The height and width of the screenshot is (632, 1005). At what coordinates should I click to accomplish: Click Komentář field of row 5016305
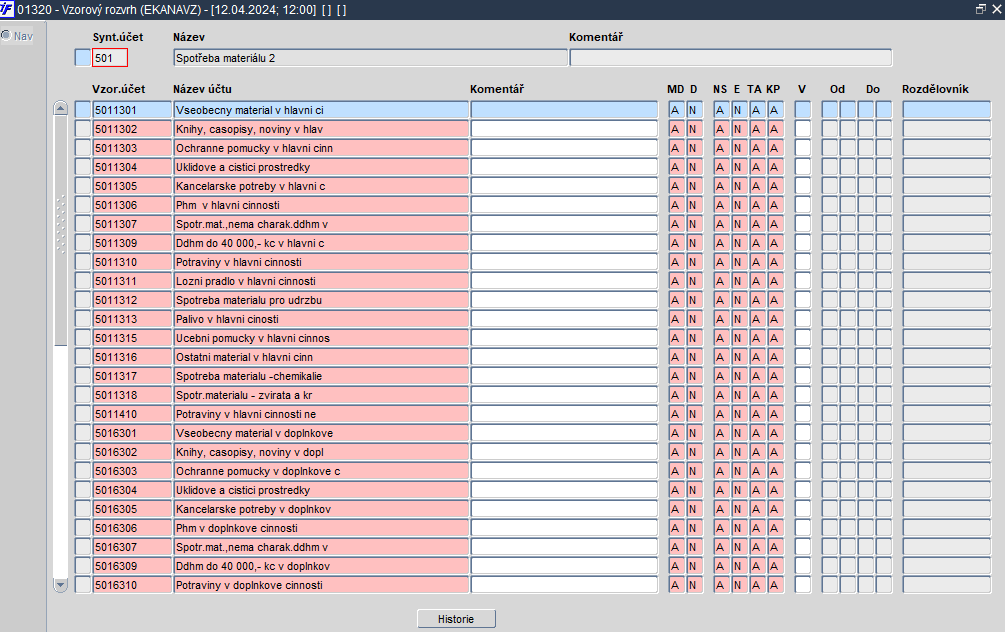pyautogui.click(x=564, y=509)
